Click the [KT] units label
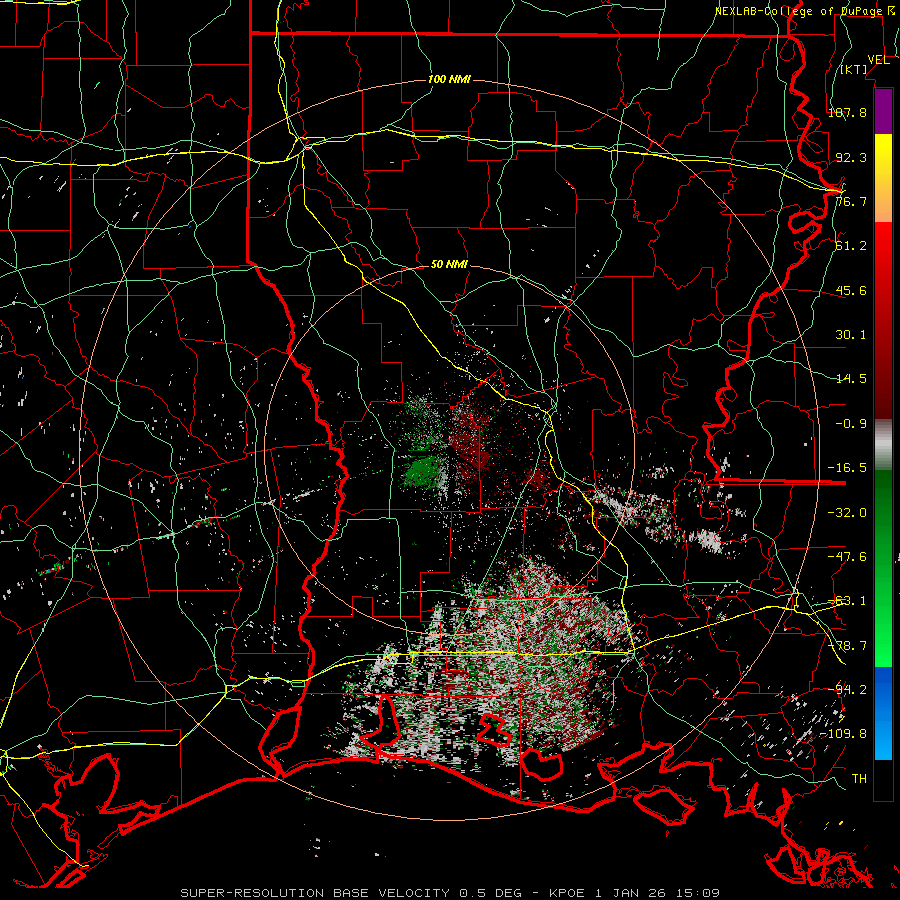900x900 pixels. (x=854, y=69)
